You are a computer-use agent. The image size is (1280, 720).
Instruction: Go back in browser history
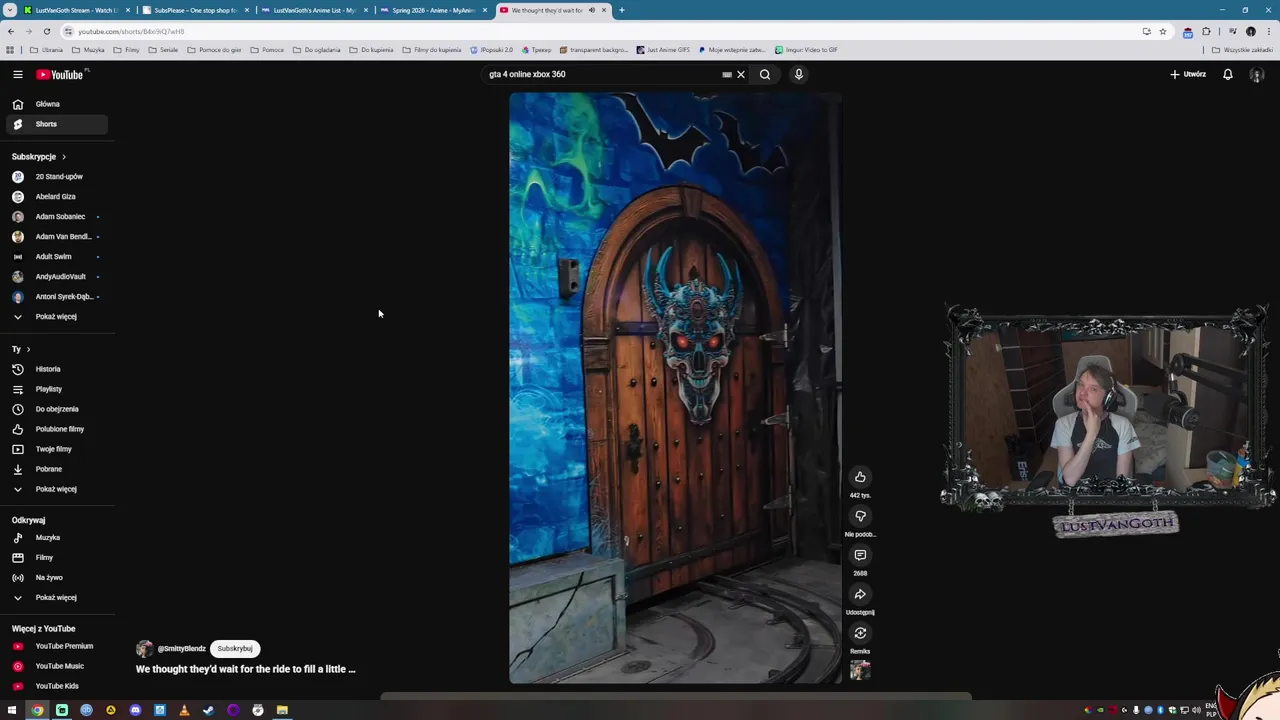[x=11, y=31]
